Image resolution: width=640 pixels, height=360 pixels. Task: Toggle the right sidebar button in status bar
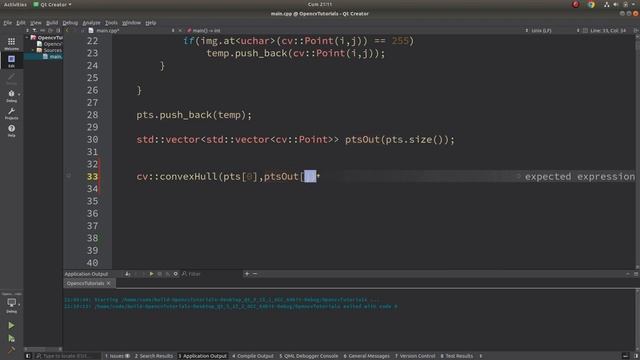(636, 356)
